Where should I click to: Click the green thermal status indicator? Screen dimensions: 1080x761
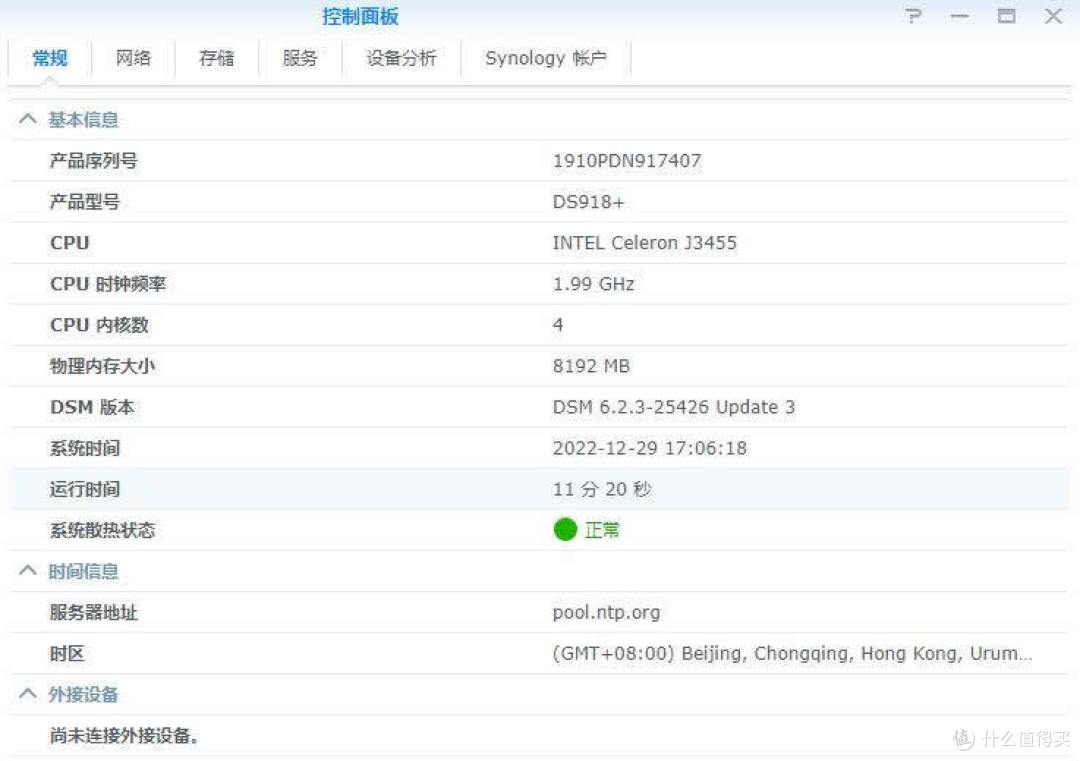(x=566, y=530)
